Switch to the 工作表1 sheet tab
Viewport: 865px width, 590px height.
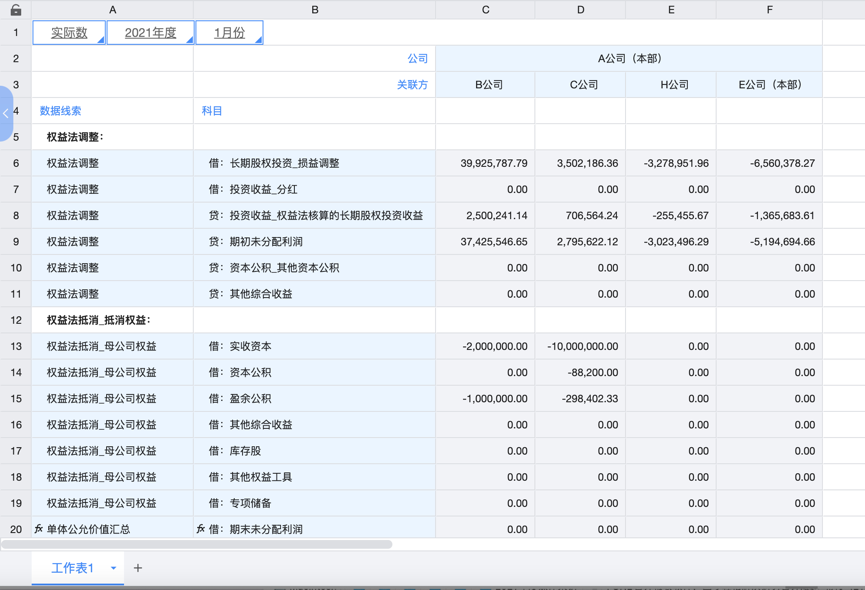point(72,568)
